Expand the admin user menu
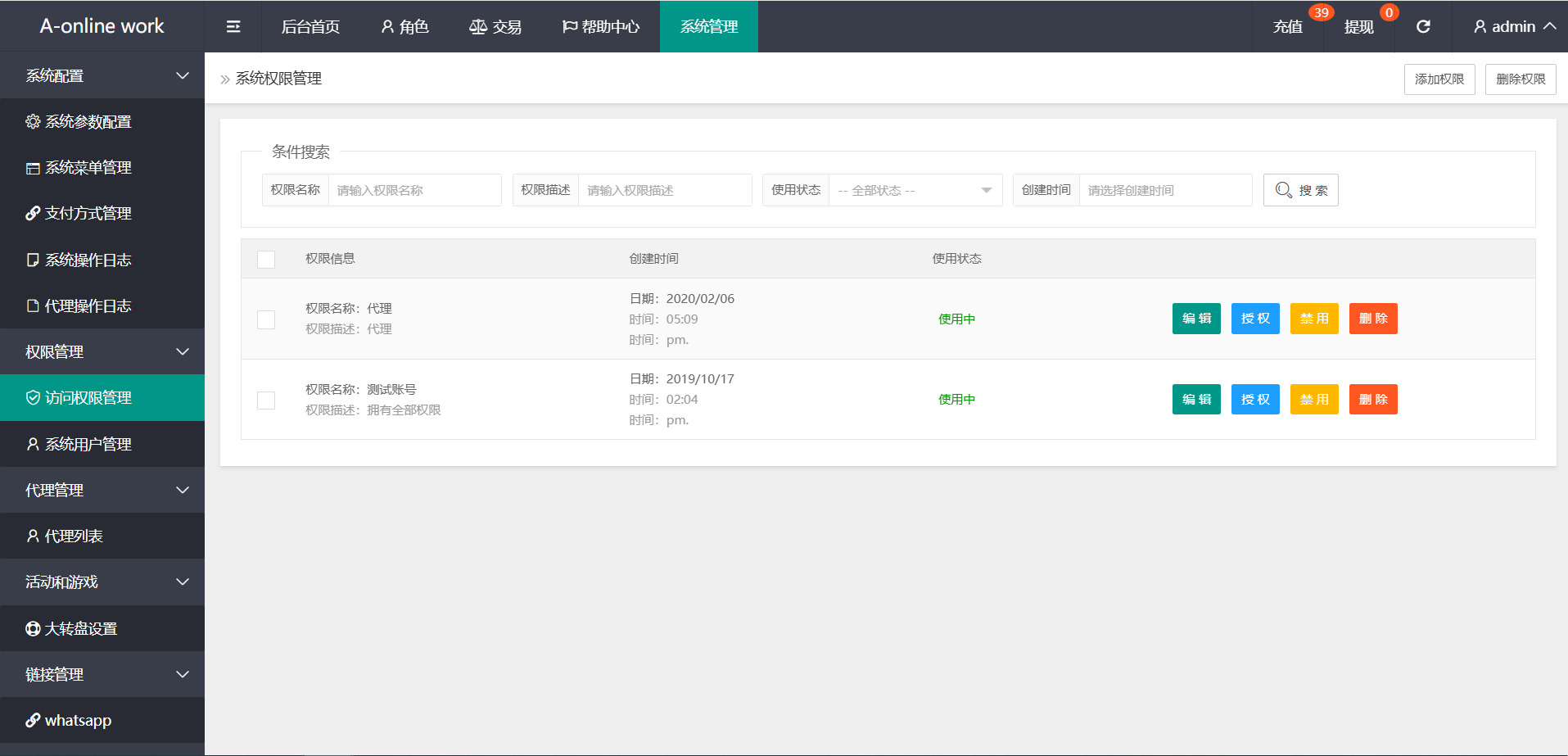Screen dimensions: 1568x756 click(x=1514, y=27)
